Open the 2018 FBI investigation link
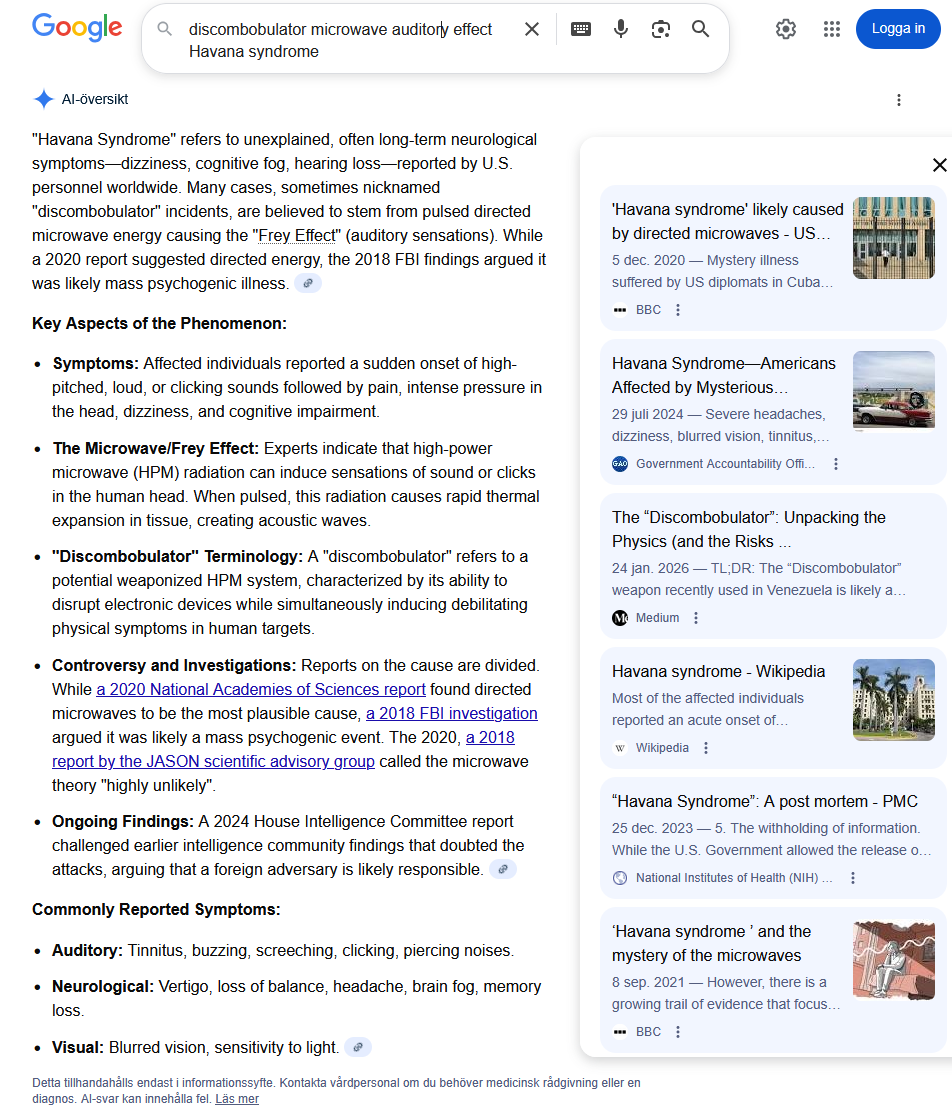The image size is (952, 1109). [451, 714]
